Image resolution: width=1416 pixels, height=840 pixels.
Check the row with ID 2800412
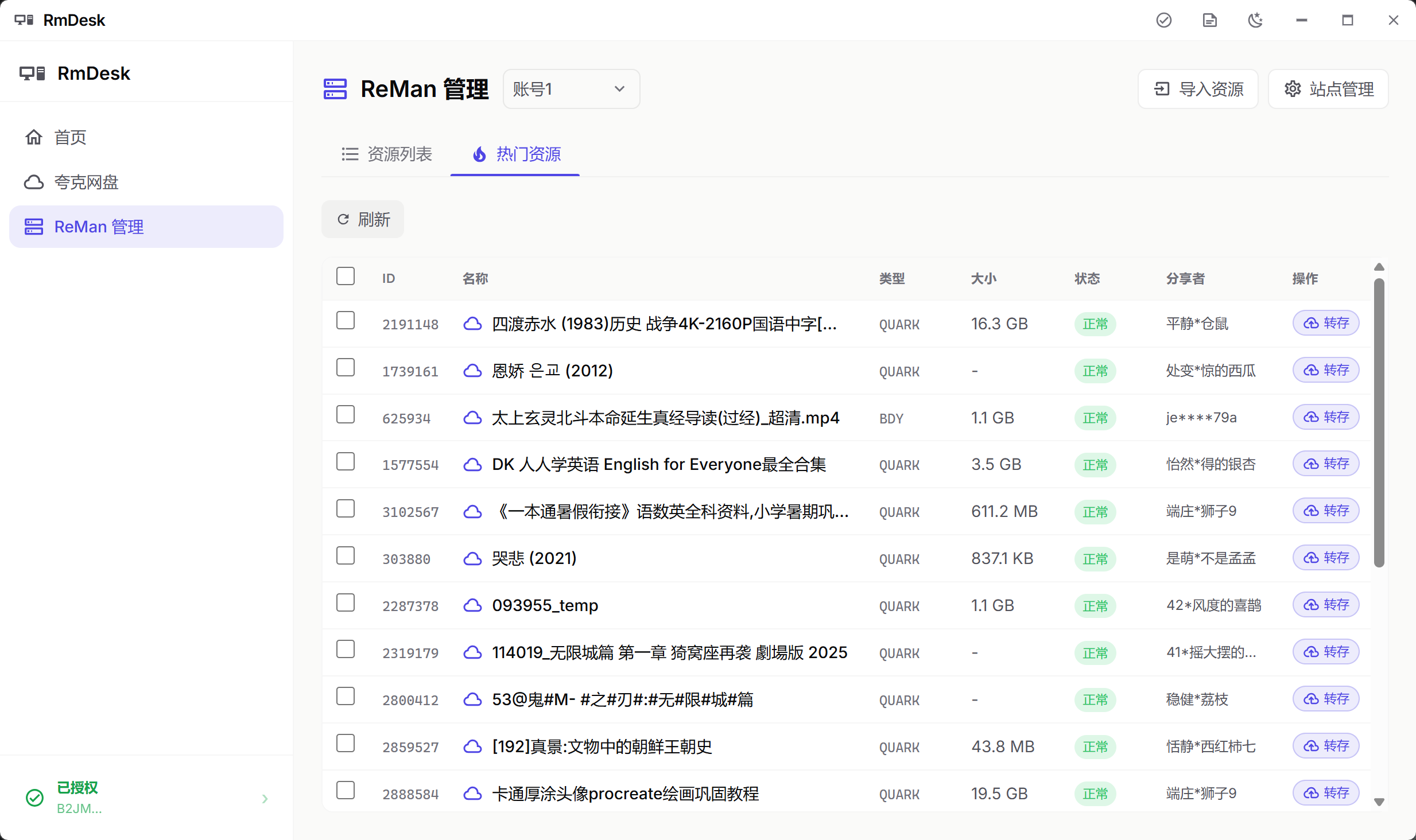tap(346, 696)
